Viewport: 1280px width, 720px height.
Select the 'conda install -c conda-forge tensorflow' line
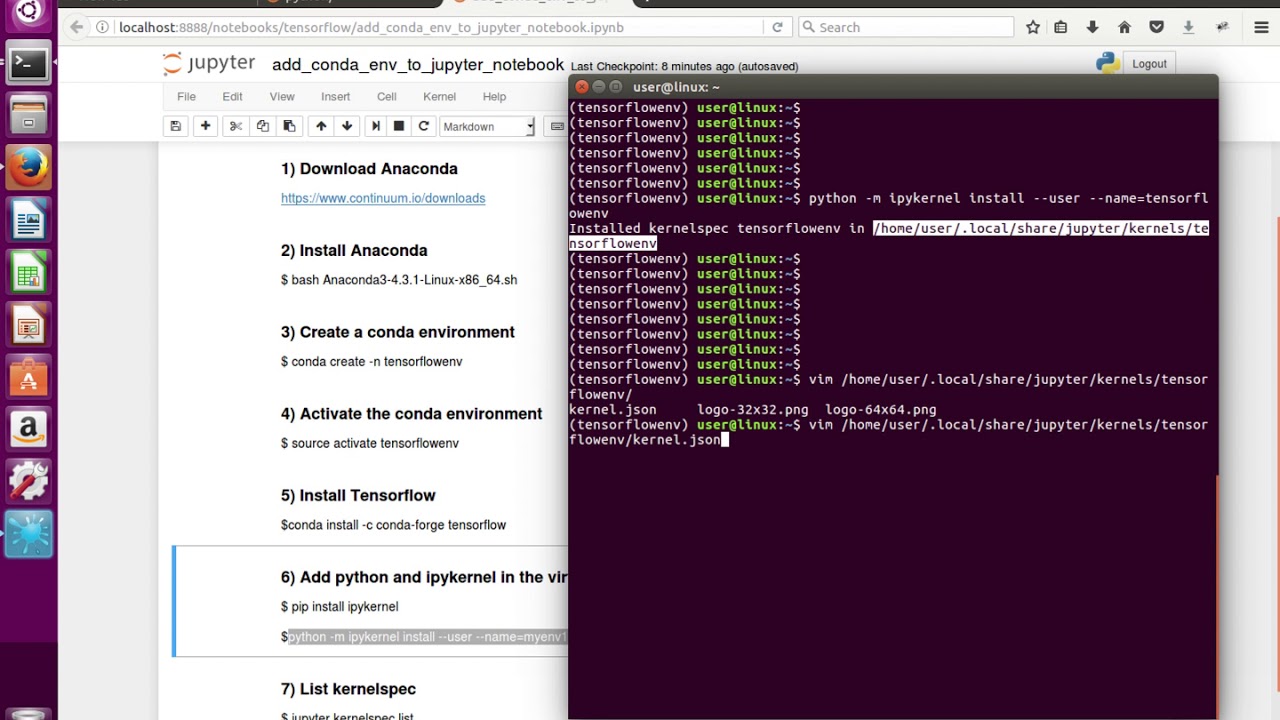[394, 525]
